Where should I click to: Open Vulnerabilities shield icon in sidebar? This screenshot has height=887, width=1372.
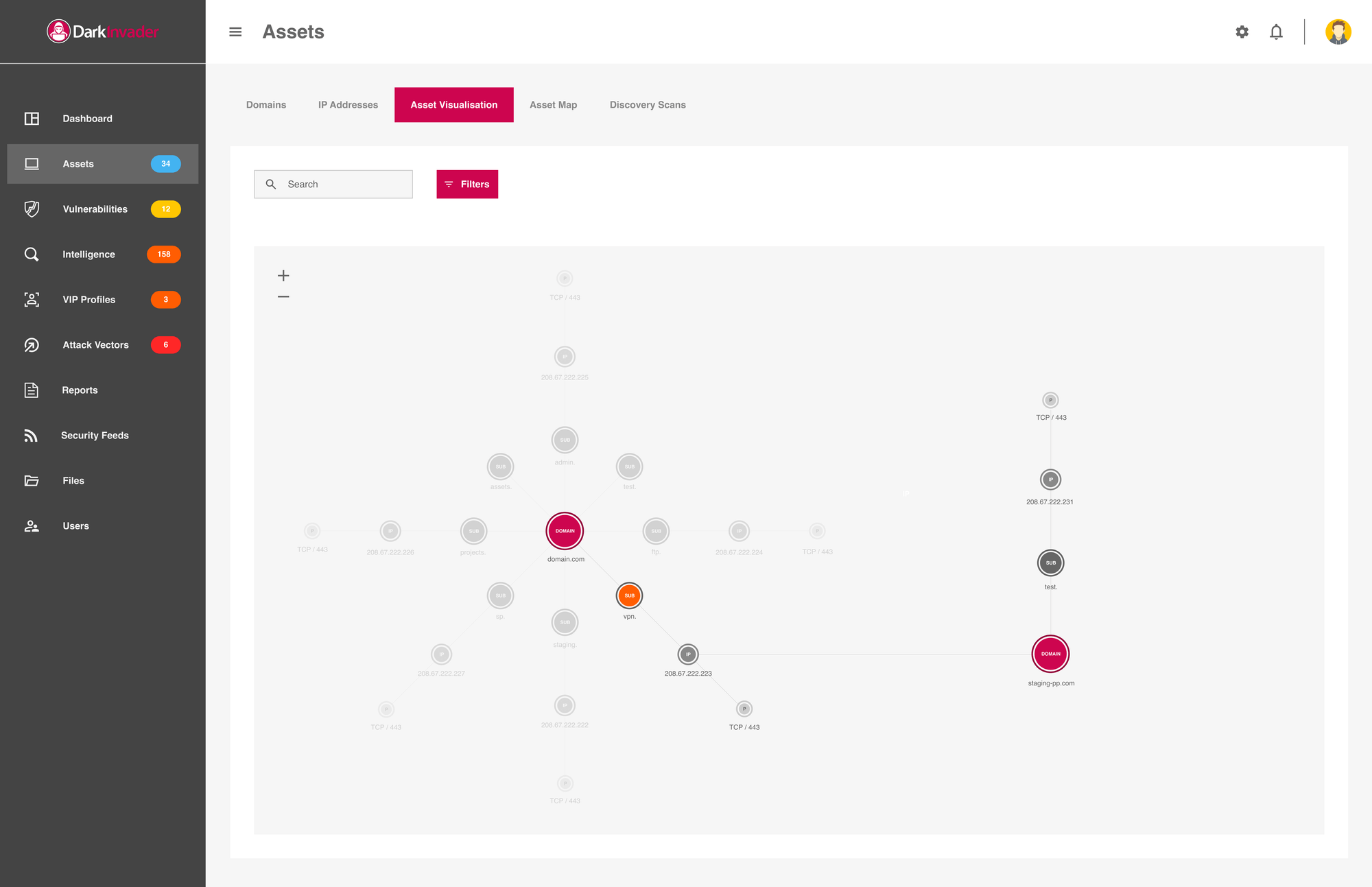[x=32, y=209]
